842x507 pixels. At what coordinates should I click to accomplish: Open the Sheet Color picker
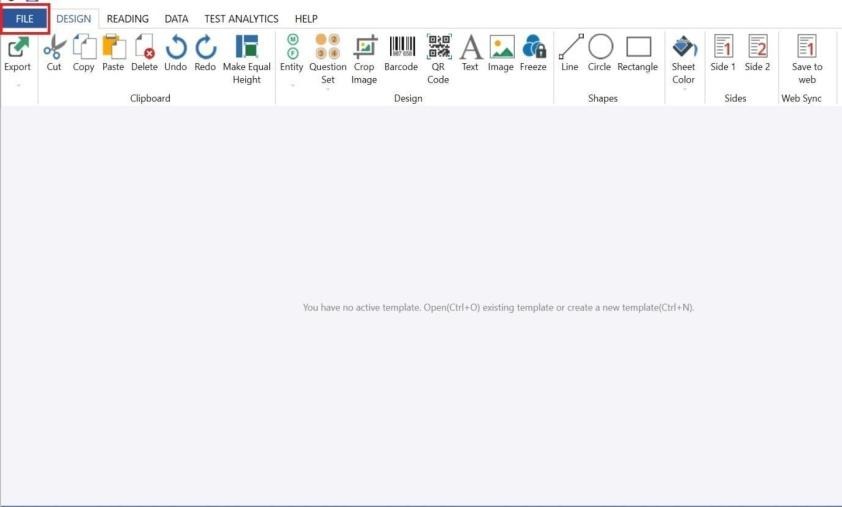(684, 59)
